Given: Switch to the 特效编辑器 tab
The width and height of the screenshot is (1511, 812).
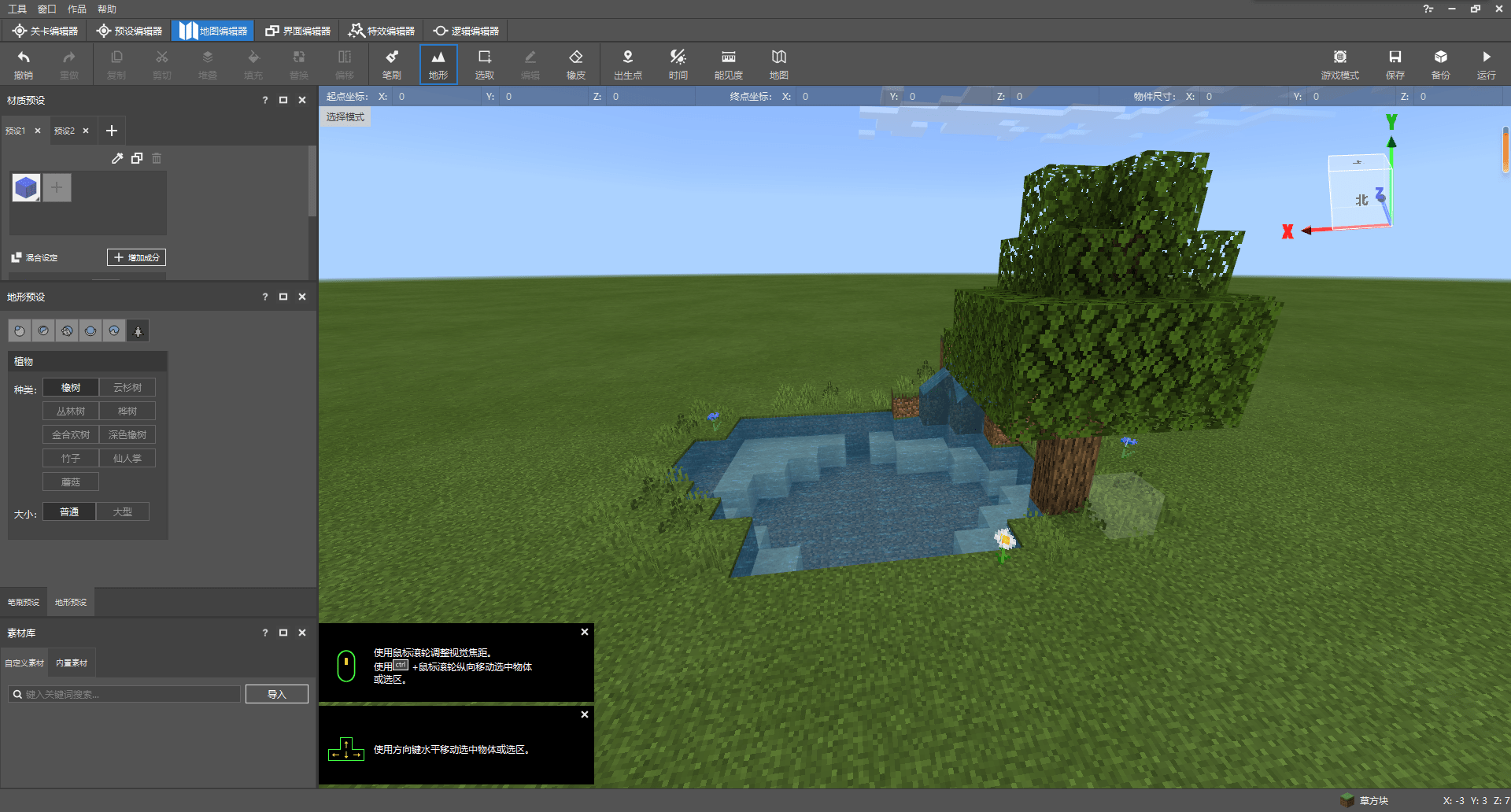Looking at the screenshot, I should click(x=382, y=31).
